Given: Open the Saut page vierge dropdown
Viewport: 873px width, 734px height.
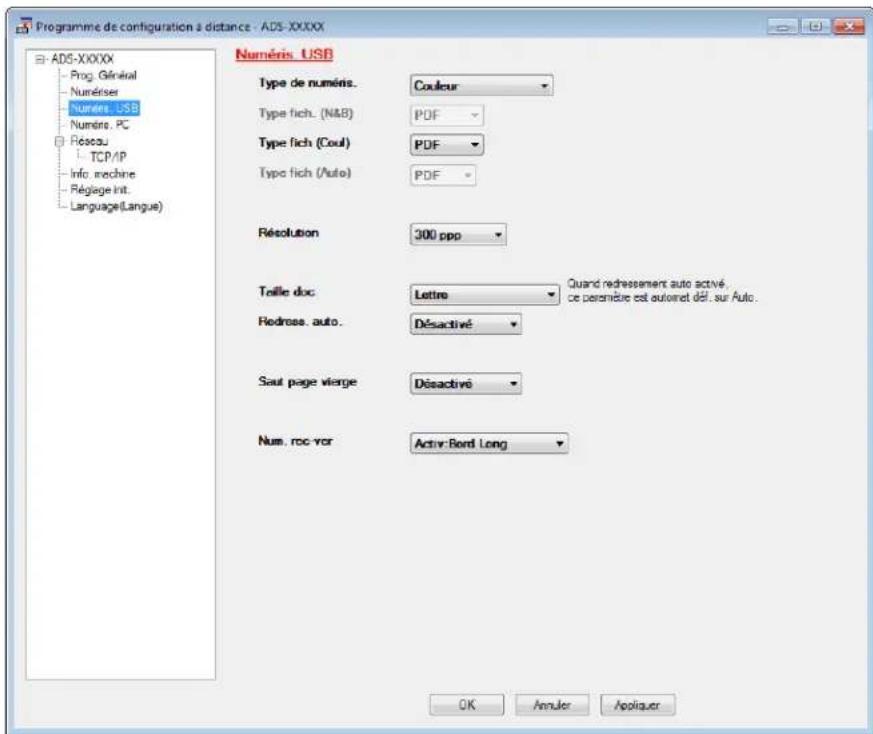Looking at the screenshot, I should pyautogui.click(x=465, y=384).
